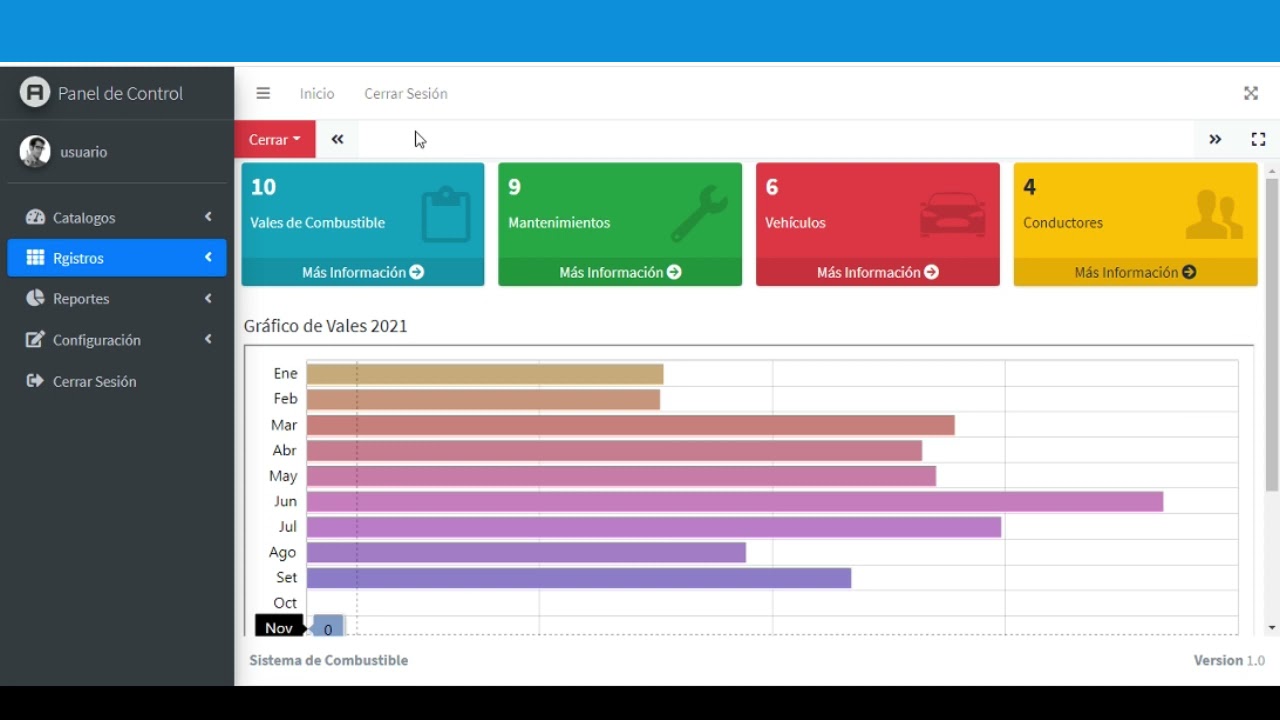Expand the Reportes menu arrow
This screenshot has width=1280, height=720.
tap(208, 298)
